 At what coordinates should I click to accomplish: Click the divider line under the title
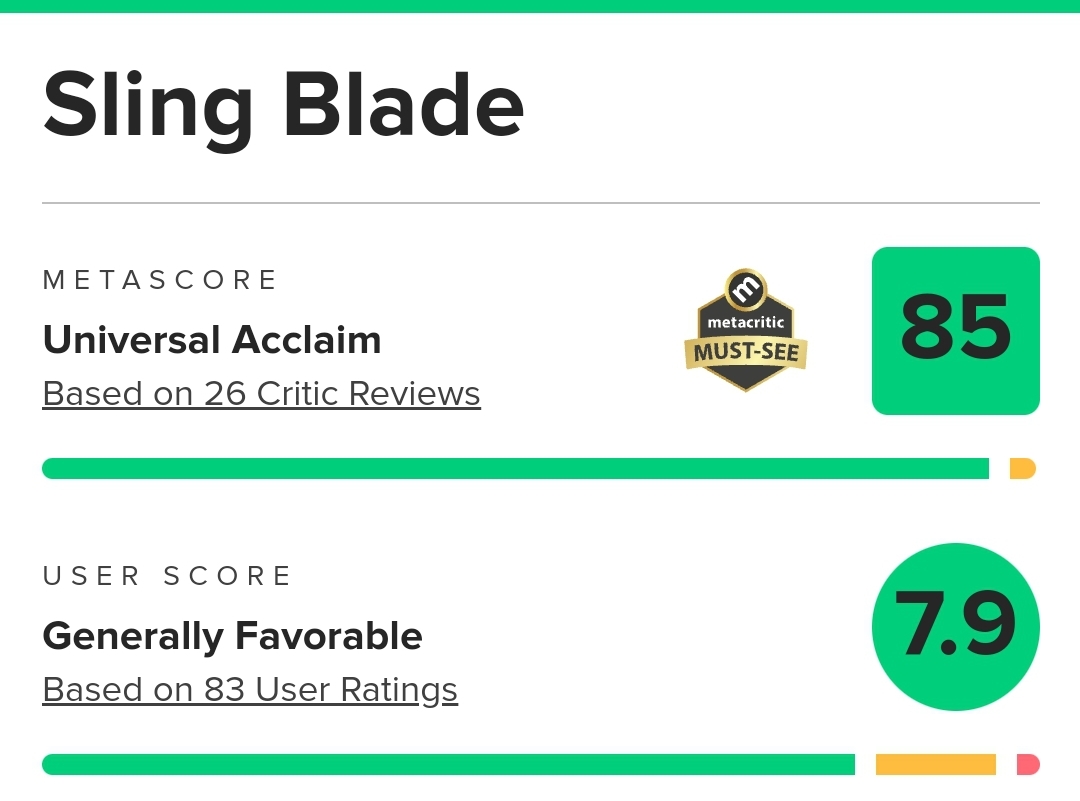(x=541, y=203)
